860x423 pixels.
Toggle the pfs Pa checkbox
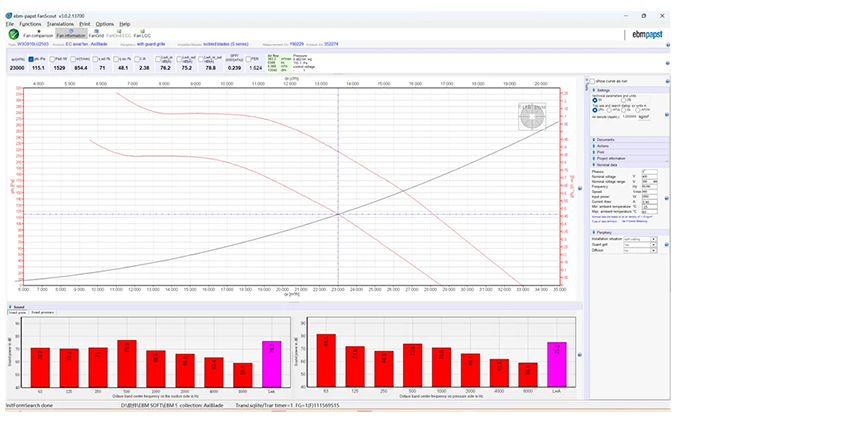(x=31, y=59)
